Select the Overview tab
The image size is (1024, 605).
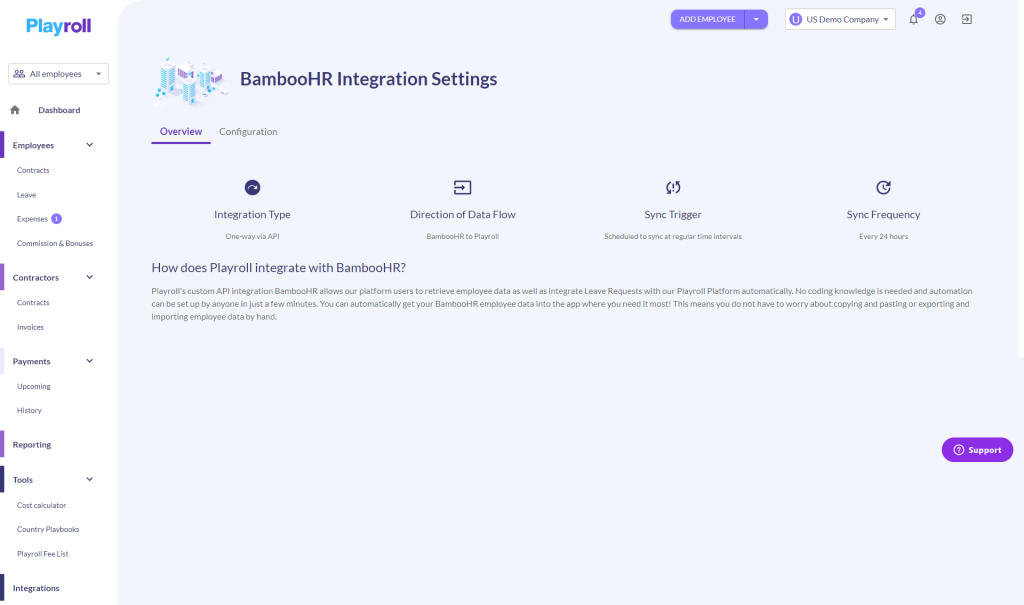tap(181, 131)
